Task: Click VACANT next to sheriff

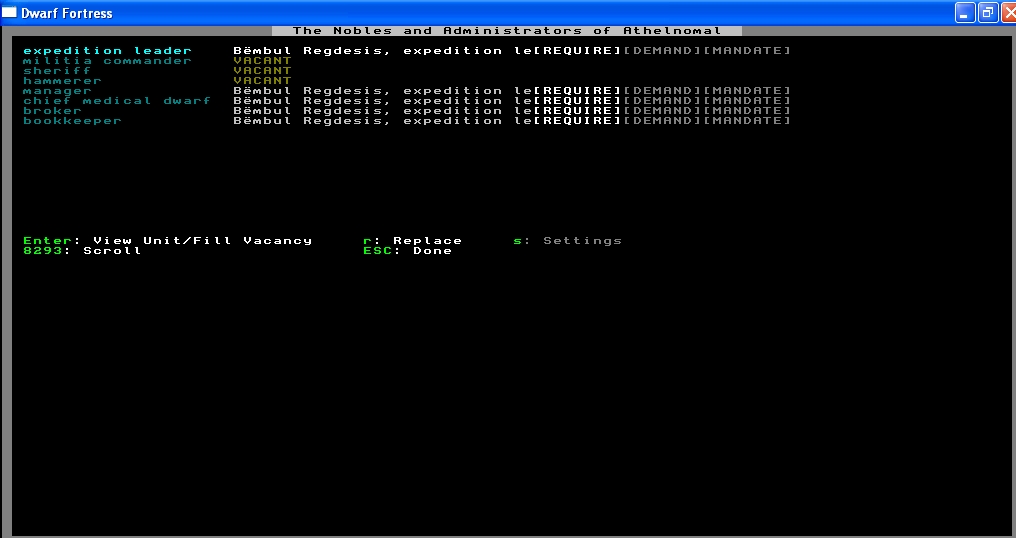Action: [x=262, y=71]
